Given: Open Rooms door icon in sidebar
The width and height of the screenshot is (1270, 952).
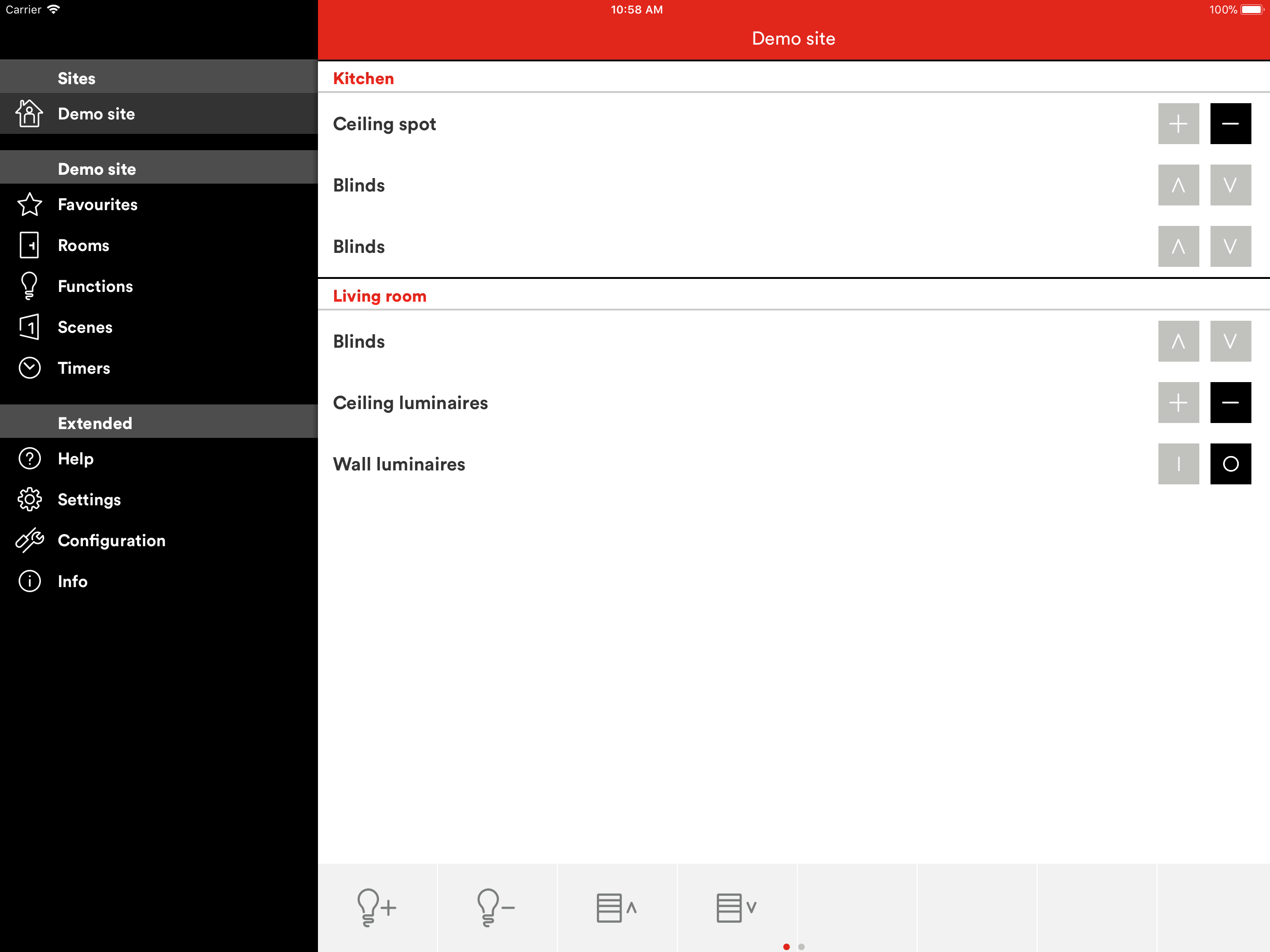Looking at the screenshot, I should [29, 245].
